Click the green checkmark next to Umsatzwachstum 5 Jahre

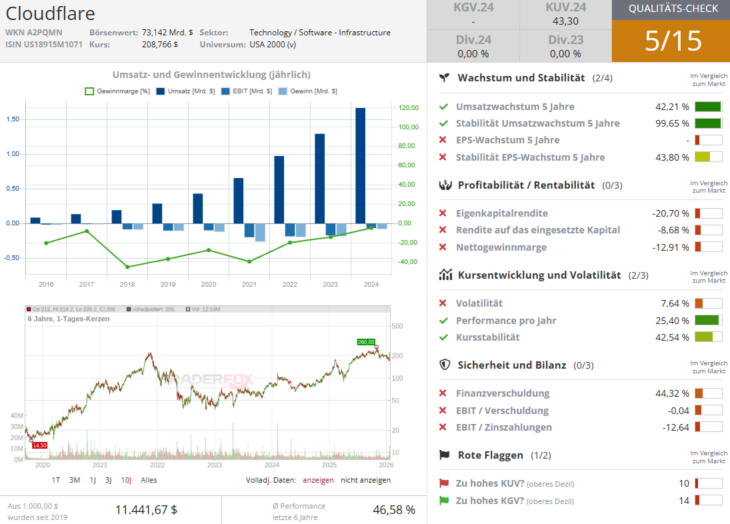click(443, 106)
